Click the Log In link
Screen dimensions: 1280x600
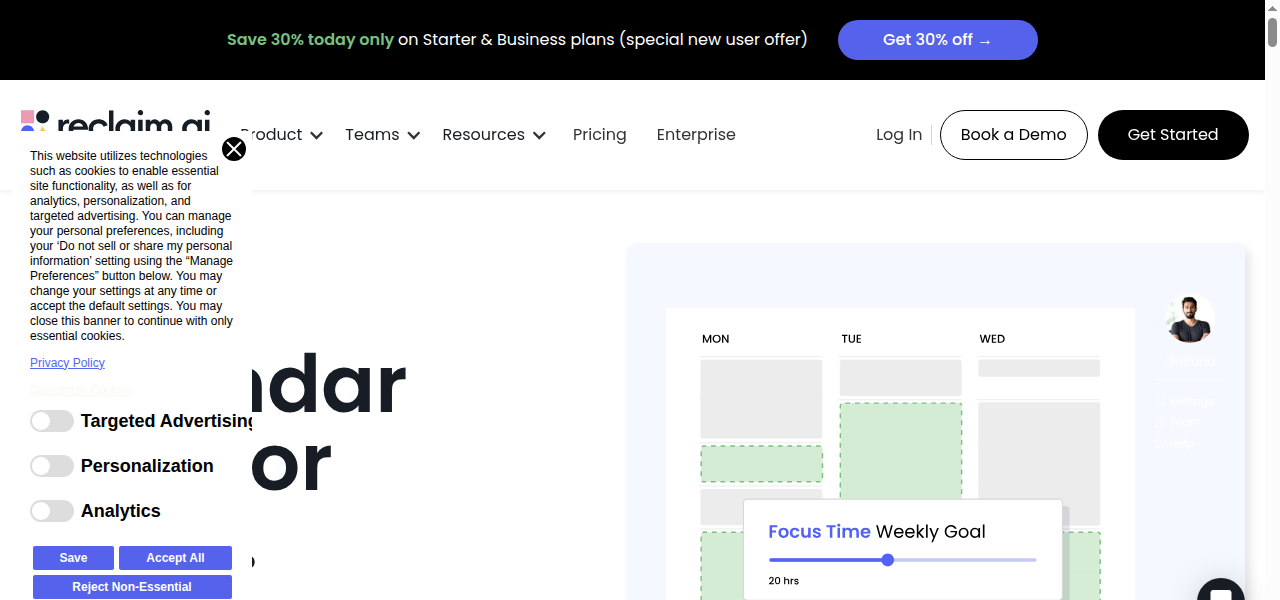(899, 135)
